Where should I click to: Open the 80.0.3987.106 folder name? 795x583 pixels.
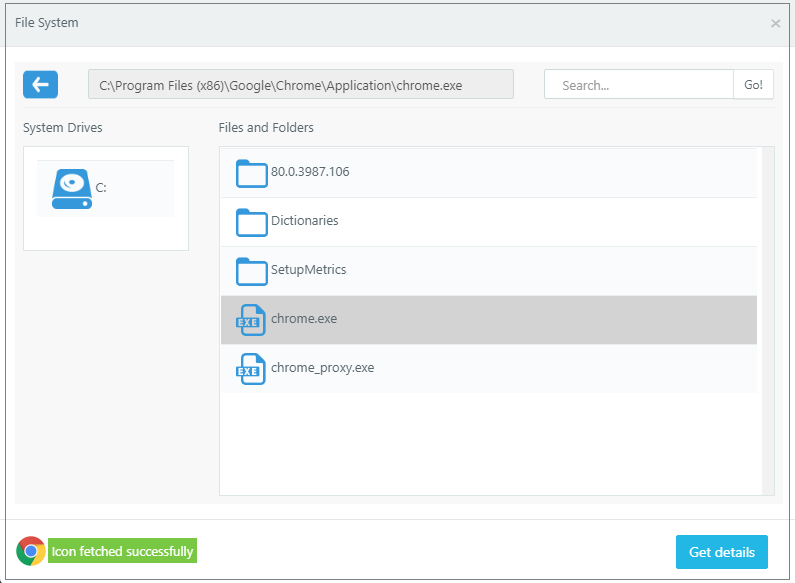pyautogui.click(x=310, y=172)
